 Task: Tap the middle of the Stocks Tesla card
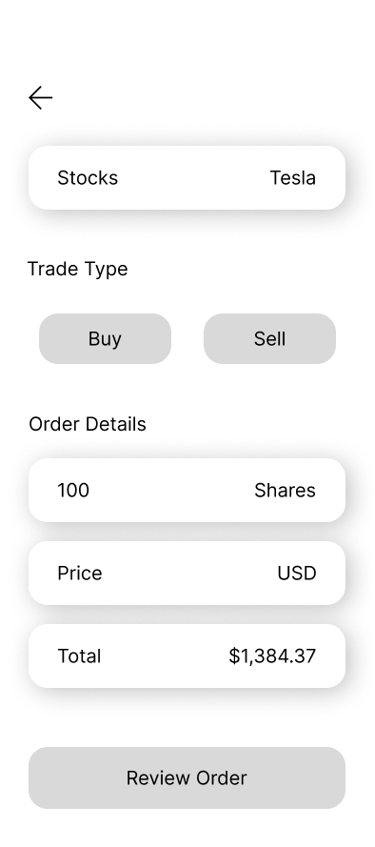click(x=187, y=178)
